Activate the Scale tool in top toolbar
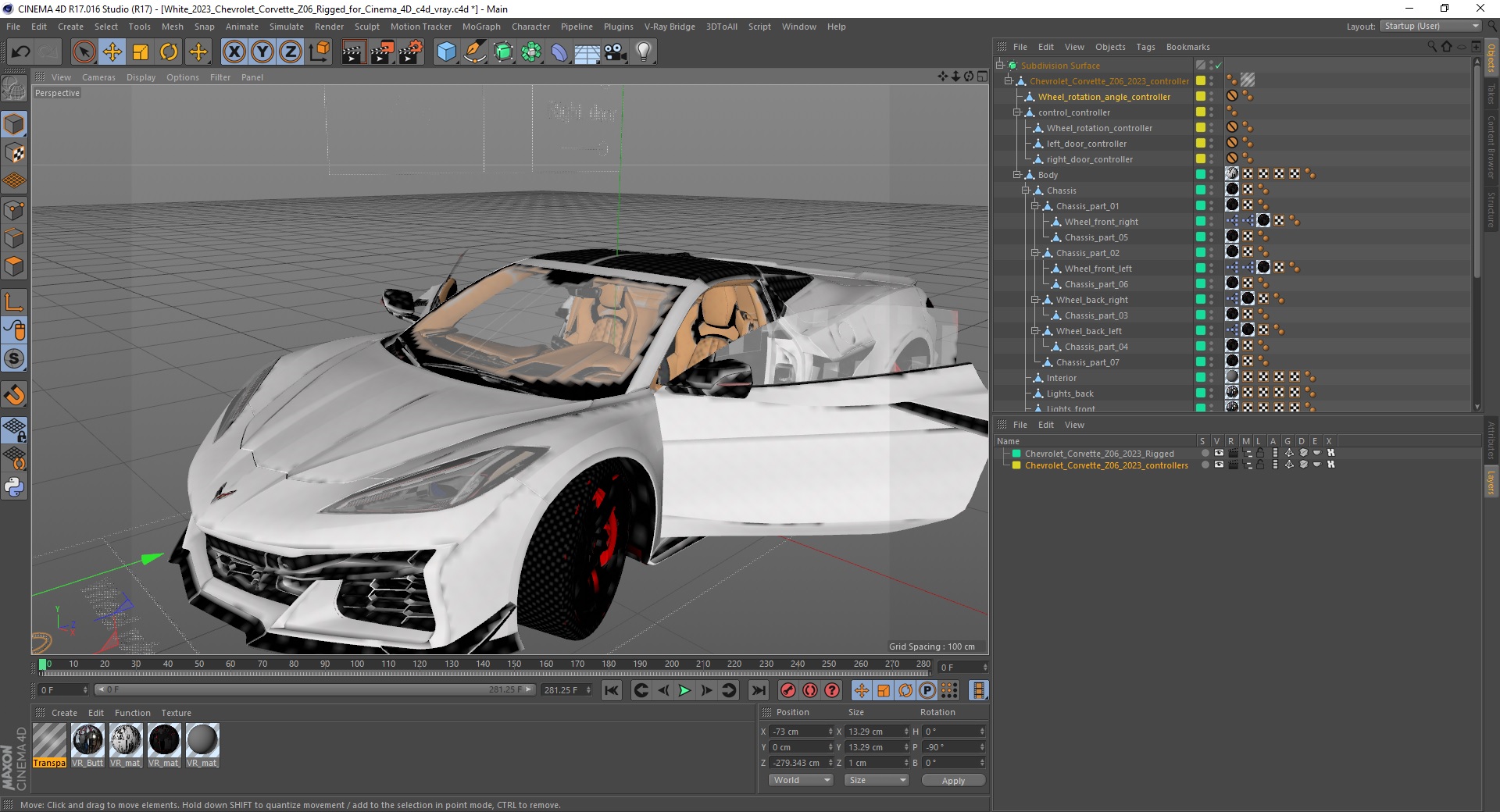 141,52
